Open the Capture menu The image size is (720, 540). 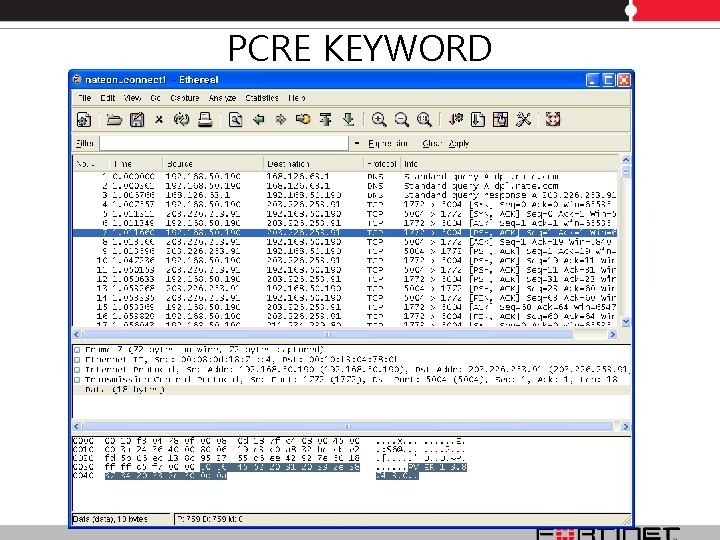(185, 98)
